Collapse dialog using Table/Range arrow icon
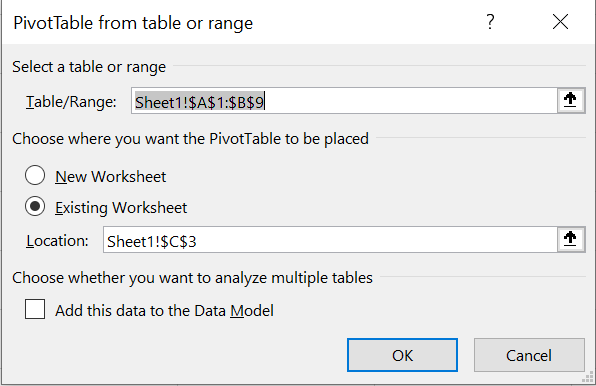596x386 pixels. click(x=570, y=100)
